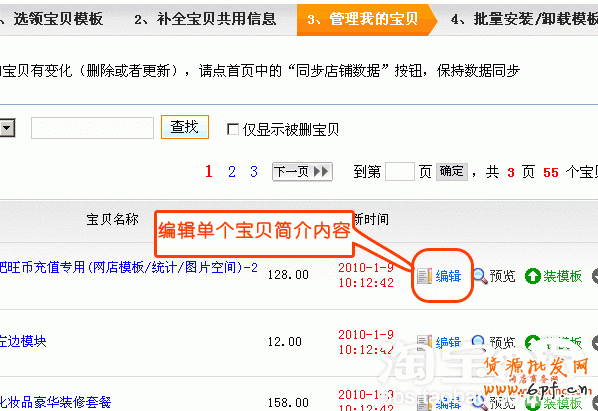Click the 下一页 next page button

click(x=302, y=172)
